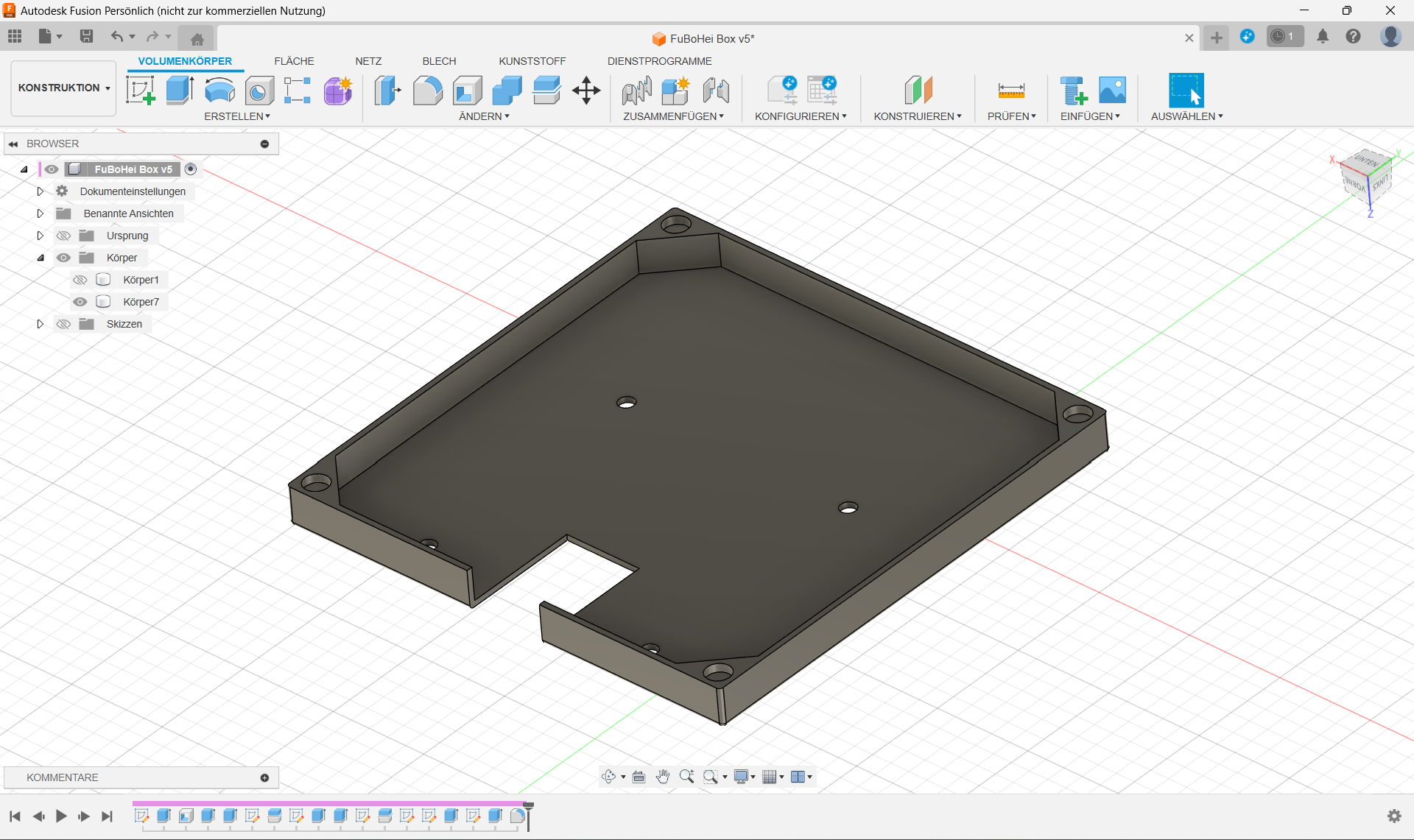Image resolution: width=1414 pixels, height=840 pixels.
Task: Switch to the DIENSTPROGRAMME tab
Action: [659, 61]
